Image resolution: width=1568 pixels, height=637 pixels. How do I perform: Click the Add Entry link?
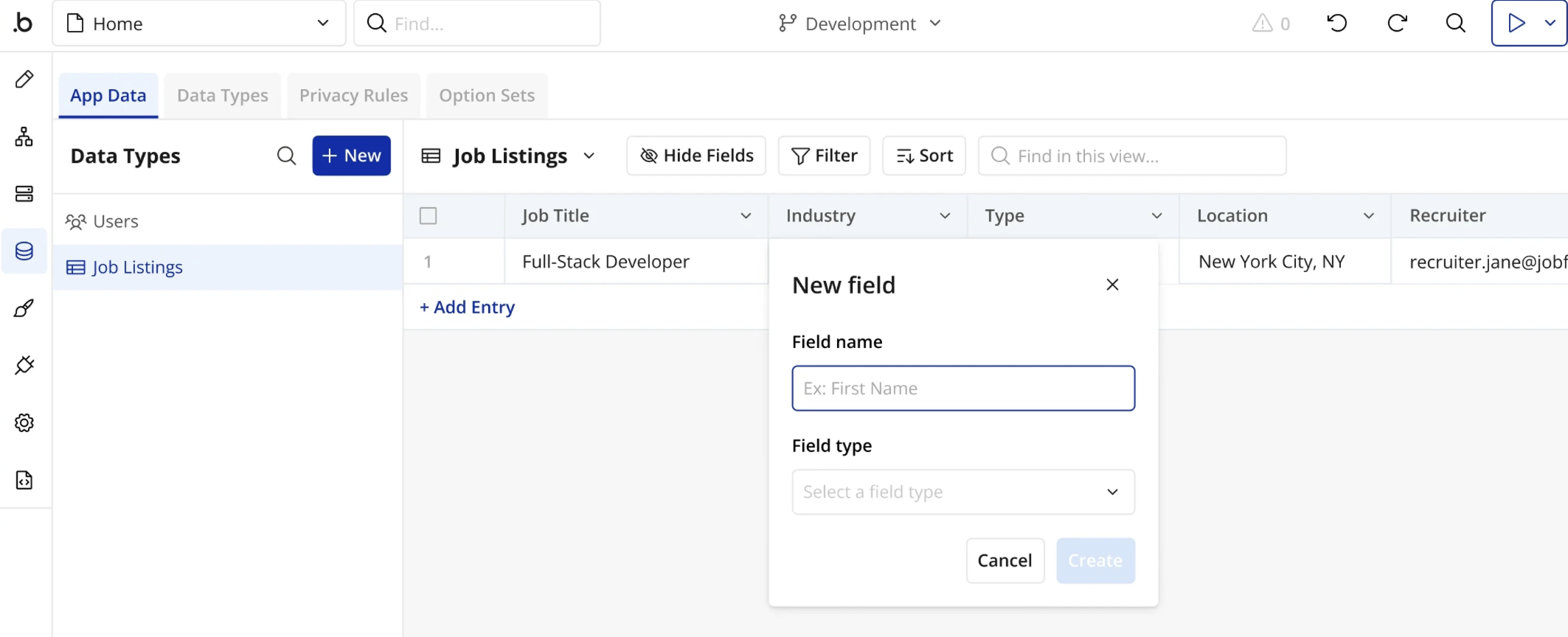pyautogui.click(x=467, y=307)
